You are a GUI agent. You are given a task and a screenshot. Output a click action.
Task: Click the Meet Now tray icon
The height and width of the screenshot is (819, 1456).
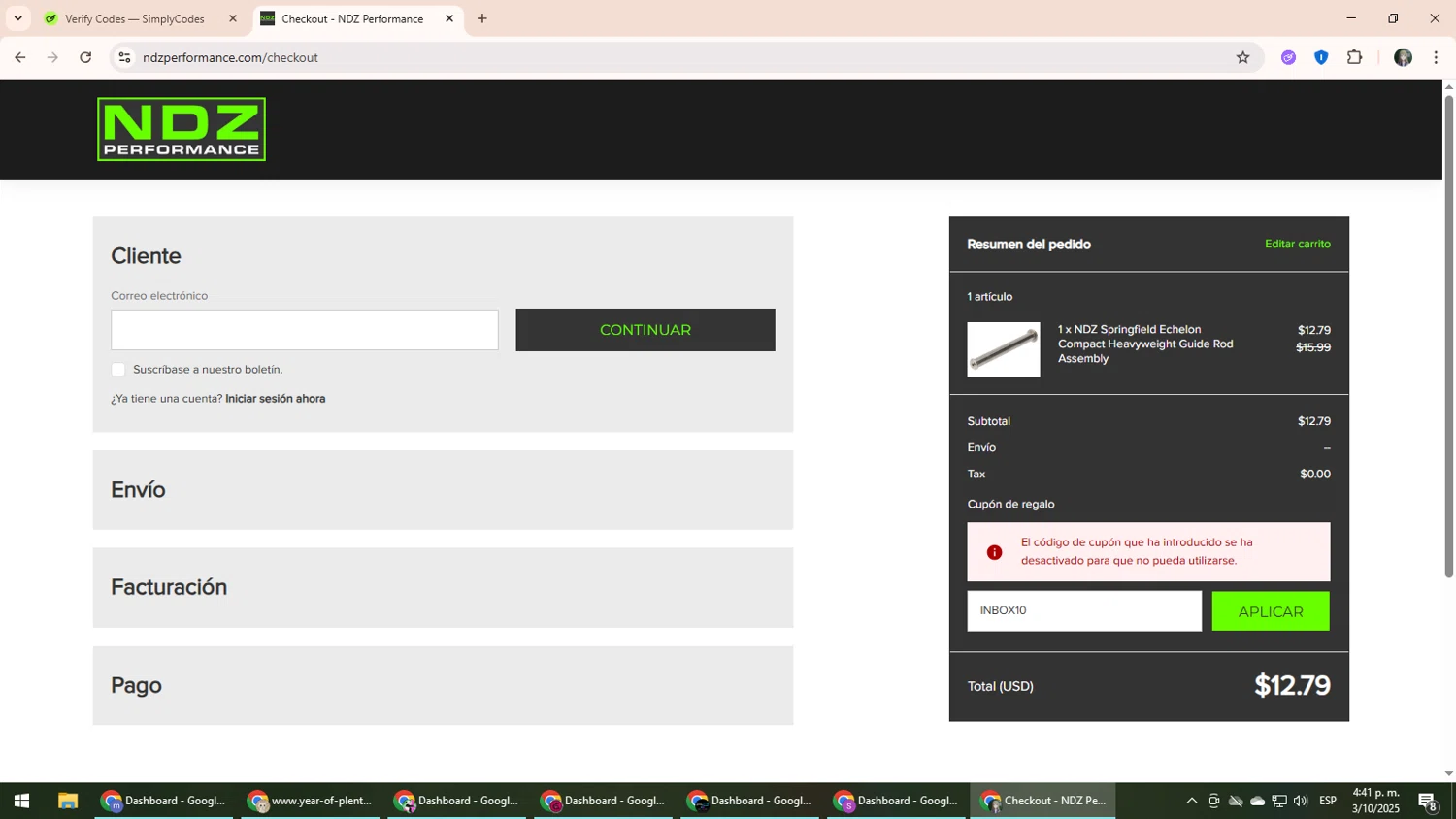1213,801
